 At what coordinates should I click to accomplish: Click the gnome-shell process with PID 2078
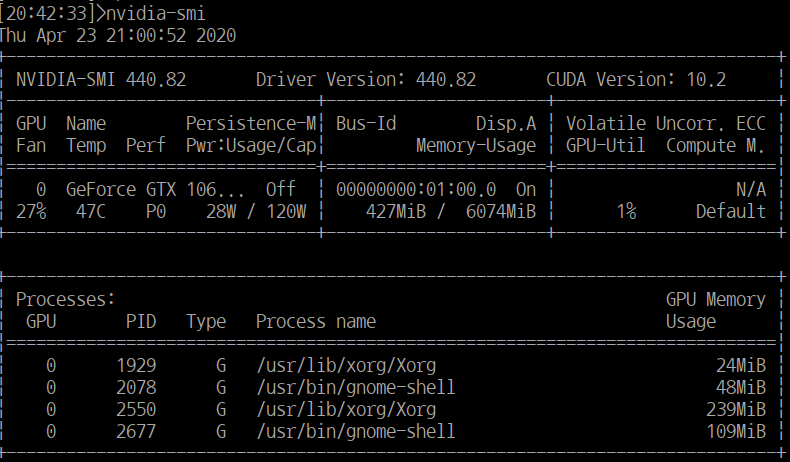pyautogui.click(x=355, y=387)
